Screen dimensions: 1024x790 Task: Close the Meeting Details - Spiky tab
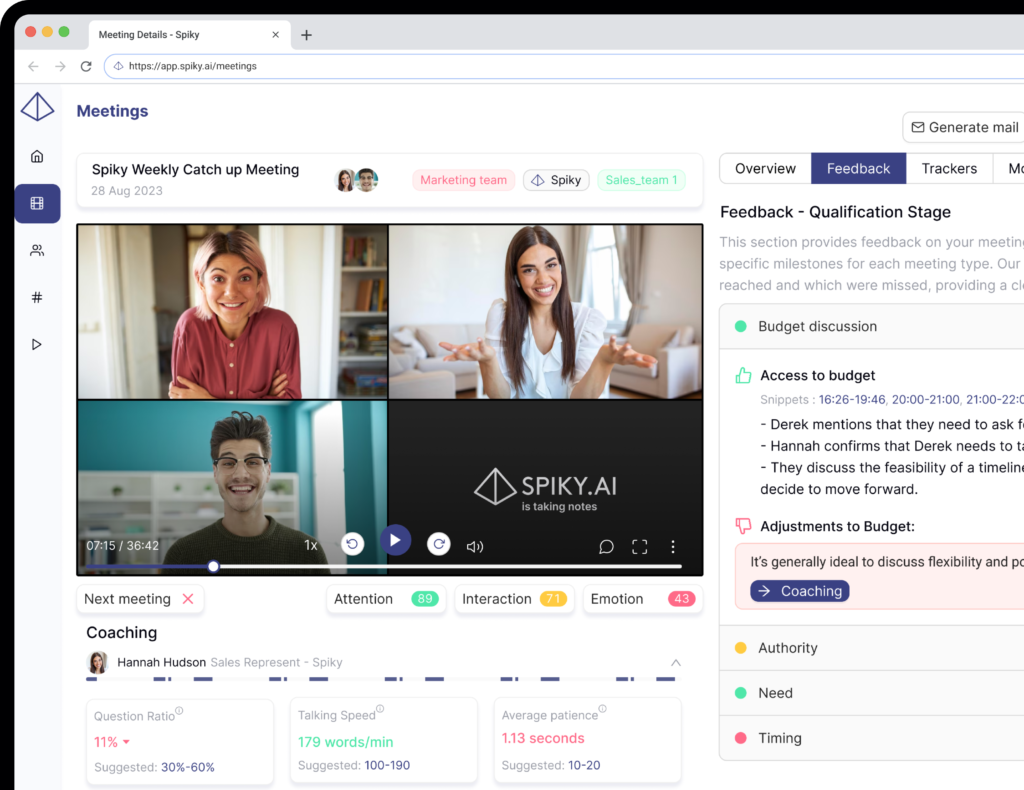pyautogui.click(x=276, y=35)
